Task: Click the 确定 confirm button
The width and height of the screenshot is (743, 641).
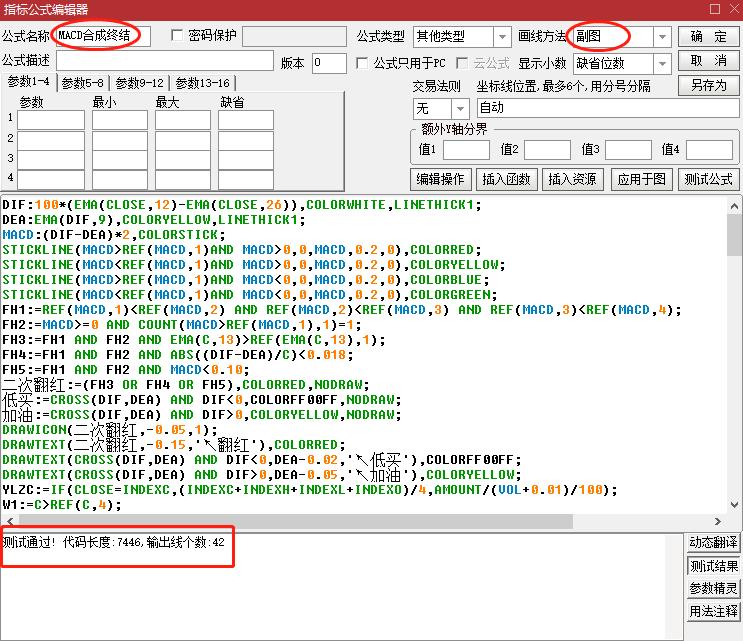Action: pyautogui.click(x=708, y=37)
